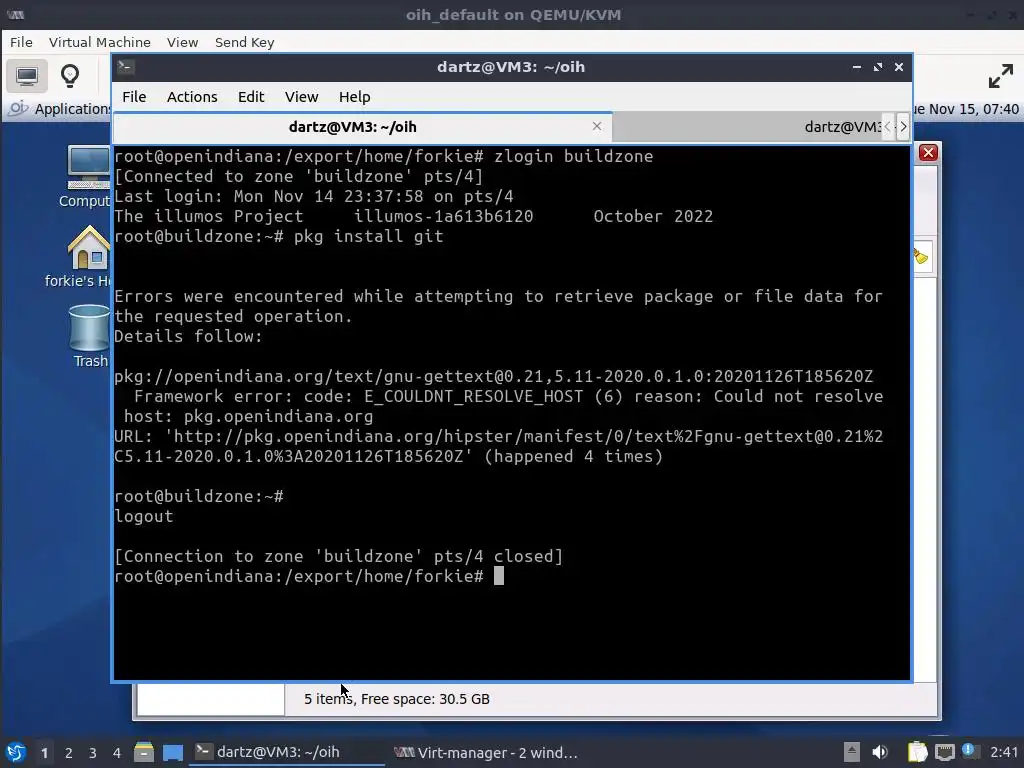The width and height of the screenshot is (1024, 768).
Task: Click the virt-manager logo in title bar
Action: [x=16, y=14]
